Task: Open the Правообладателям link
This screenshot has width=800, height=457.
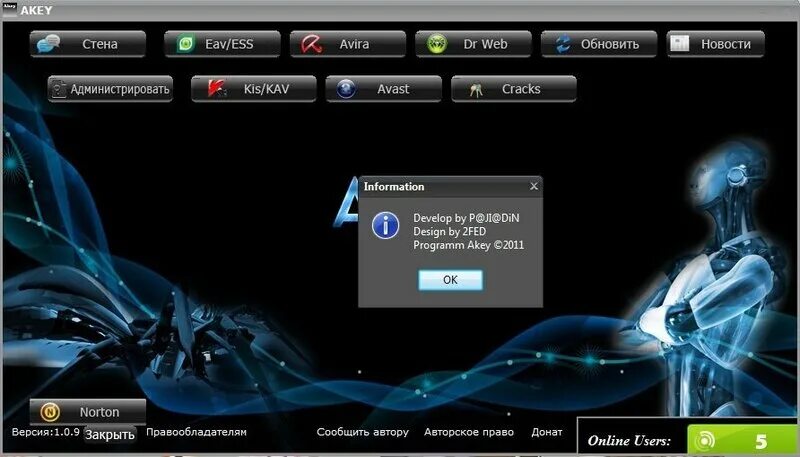Action: pyautogui.click(x=196, y=432)
